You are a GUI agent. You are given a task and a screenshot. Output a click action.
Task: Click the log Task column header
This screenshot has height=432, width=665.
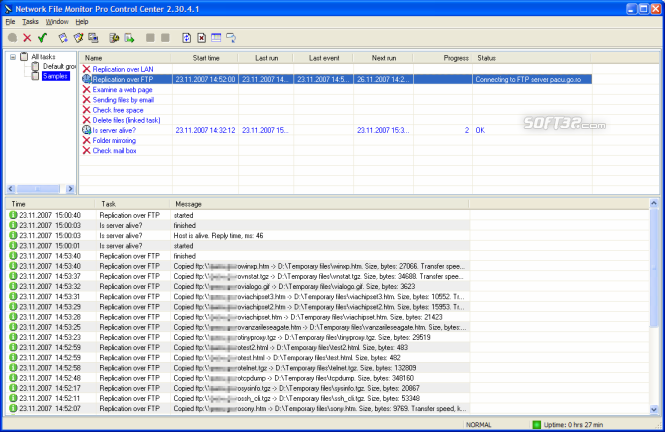pyautogui.click(x=133, y=204)
